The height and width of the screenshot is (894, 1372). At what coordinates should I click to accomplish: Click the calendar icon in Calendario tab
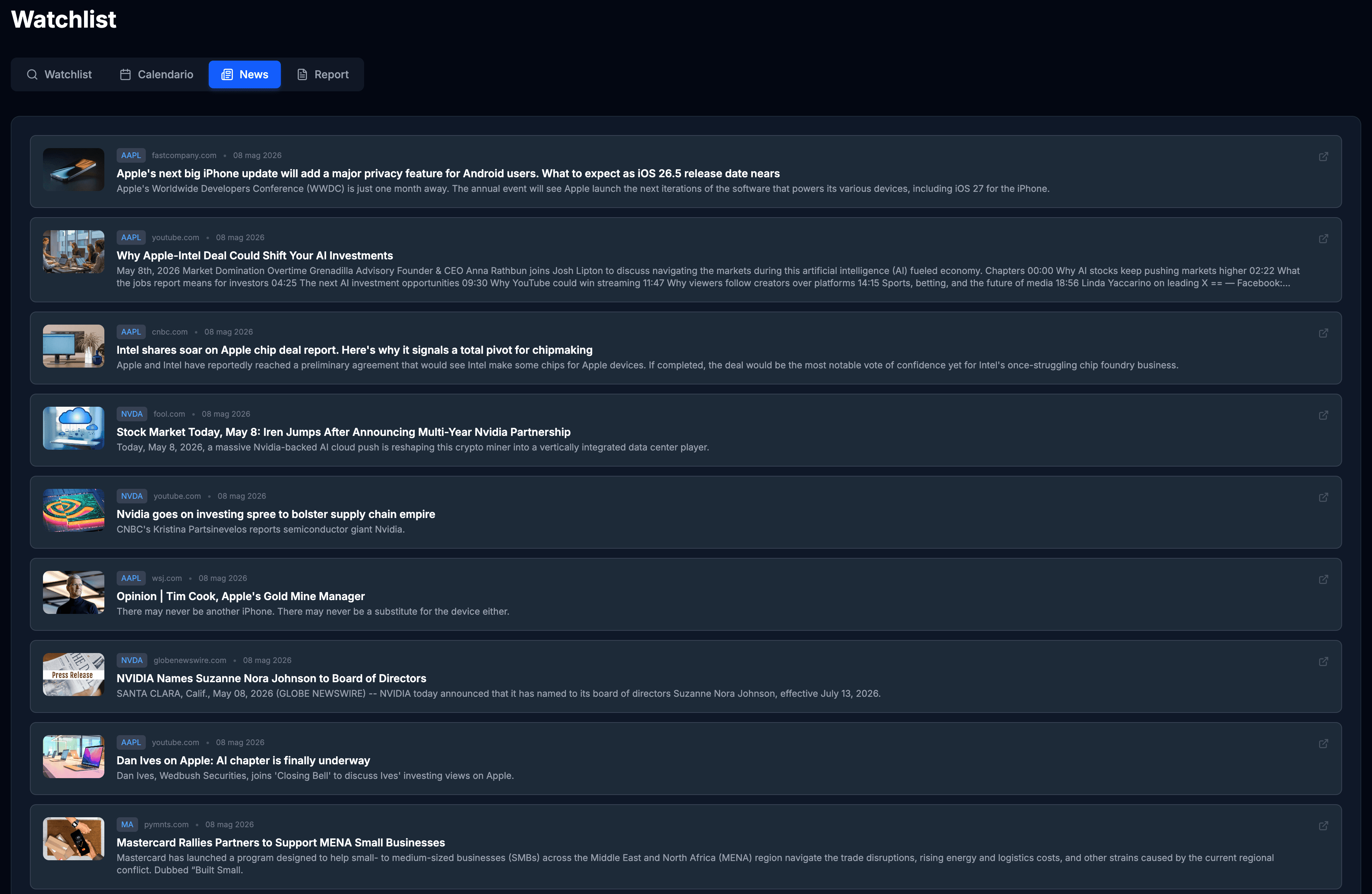pos(125,74)
